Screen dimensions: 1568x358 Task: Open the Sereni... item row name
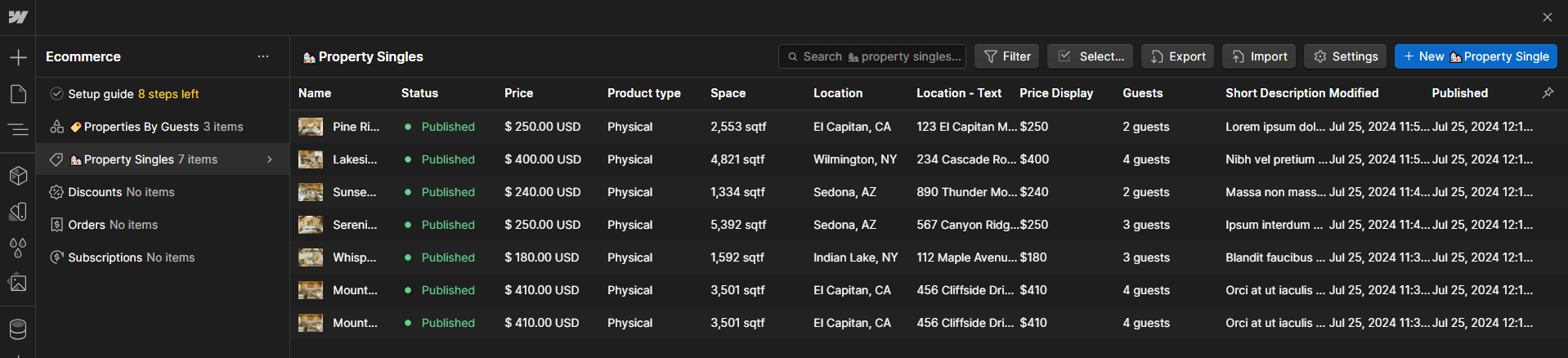point(355,225)
